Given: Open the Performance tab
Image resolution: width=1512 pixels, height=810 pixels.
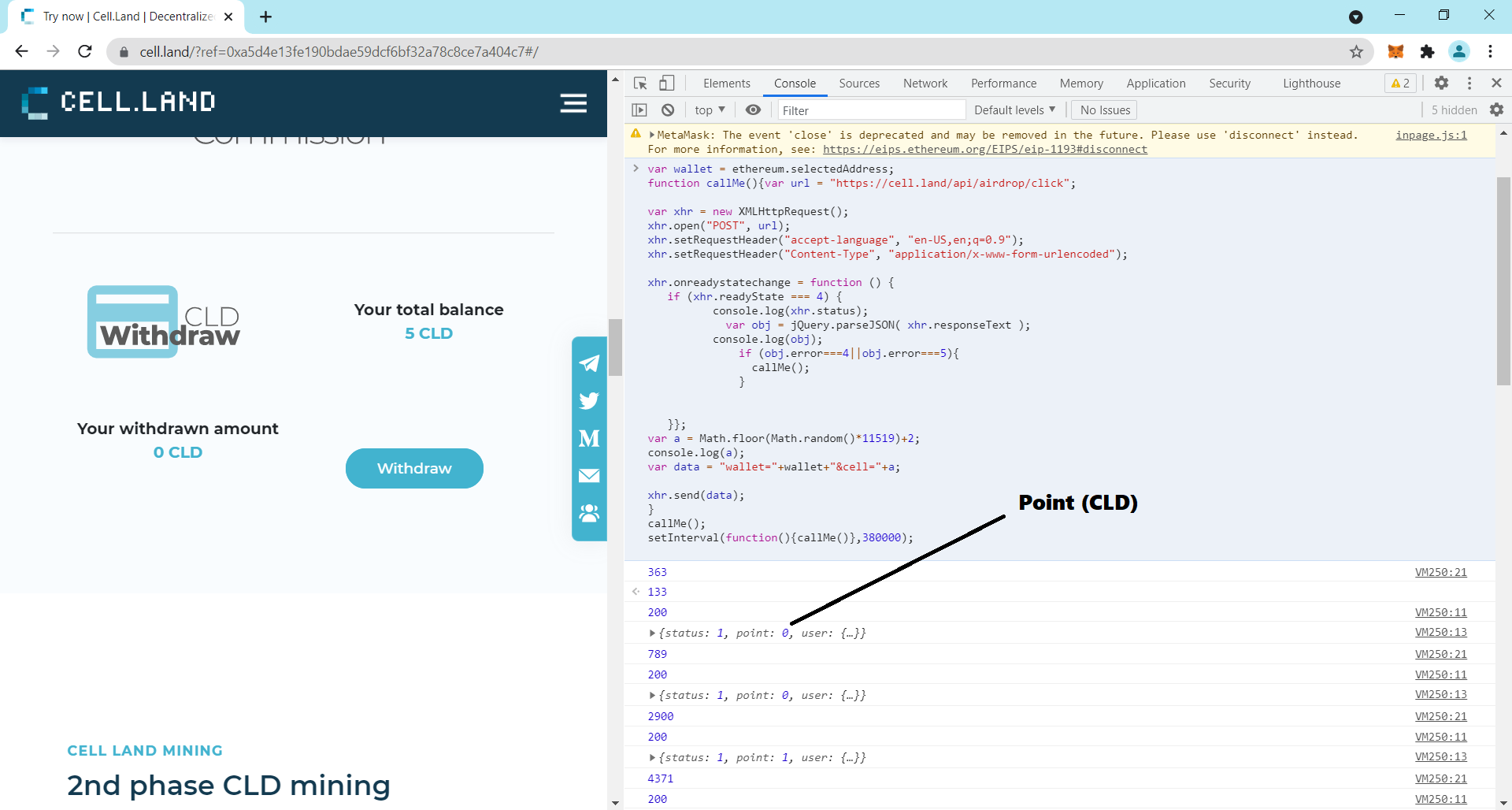Looking at the screenshot, I should click(1003, 83).
